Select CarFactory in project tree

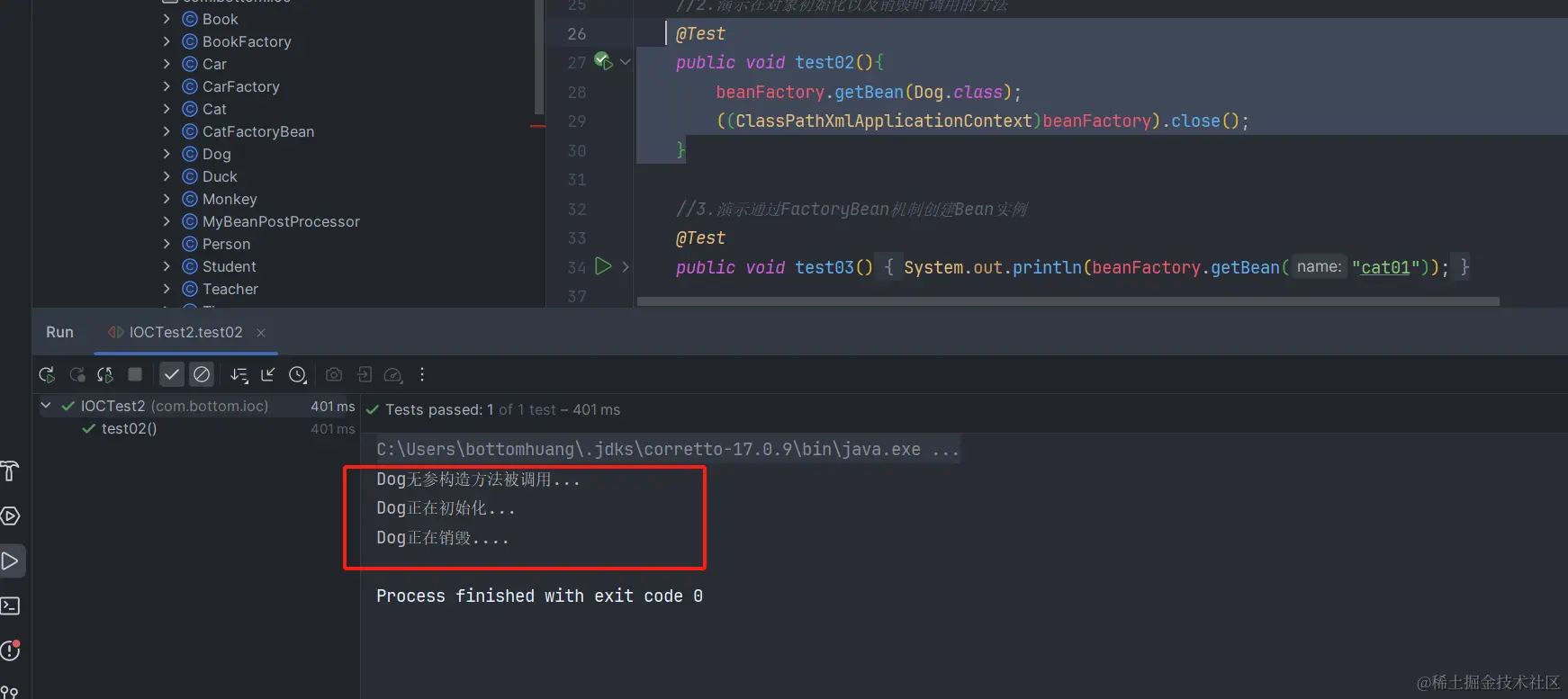[240, 86]
